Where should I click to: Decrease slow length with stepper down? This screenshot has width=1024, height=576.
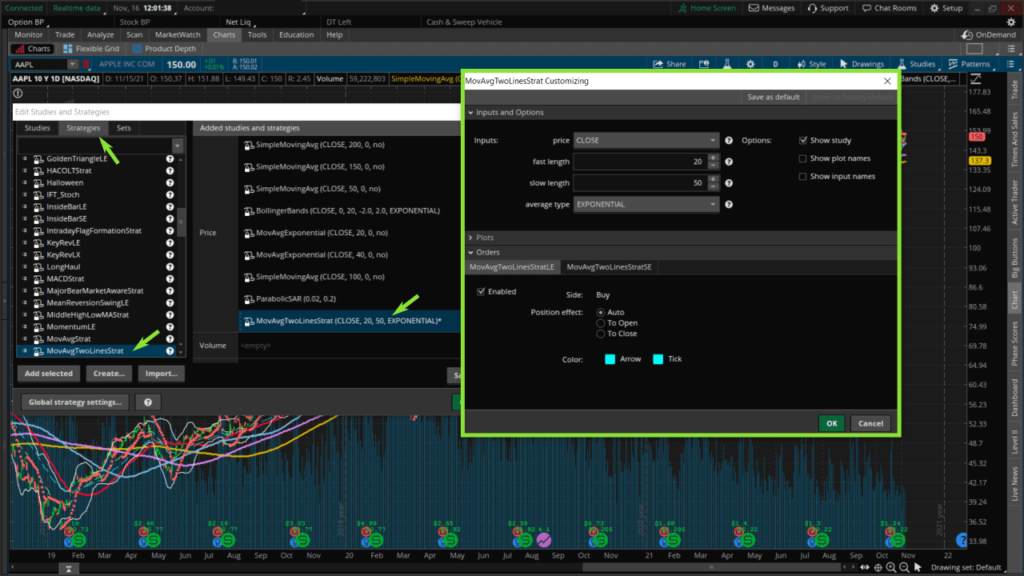coord(713,187)
